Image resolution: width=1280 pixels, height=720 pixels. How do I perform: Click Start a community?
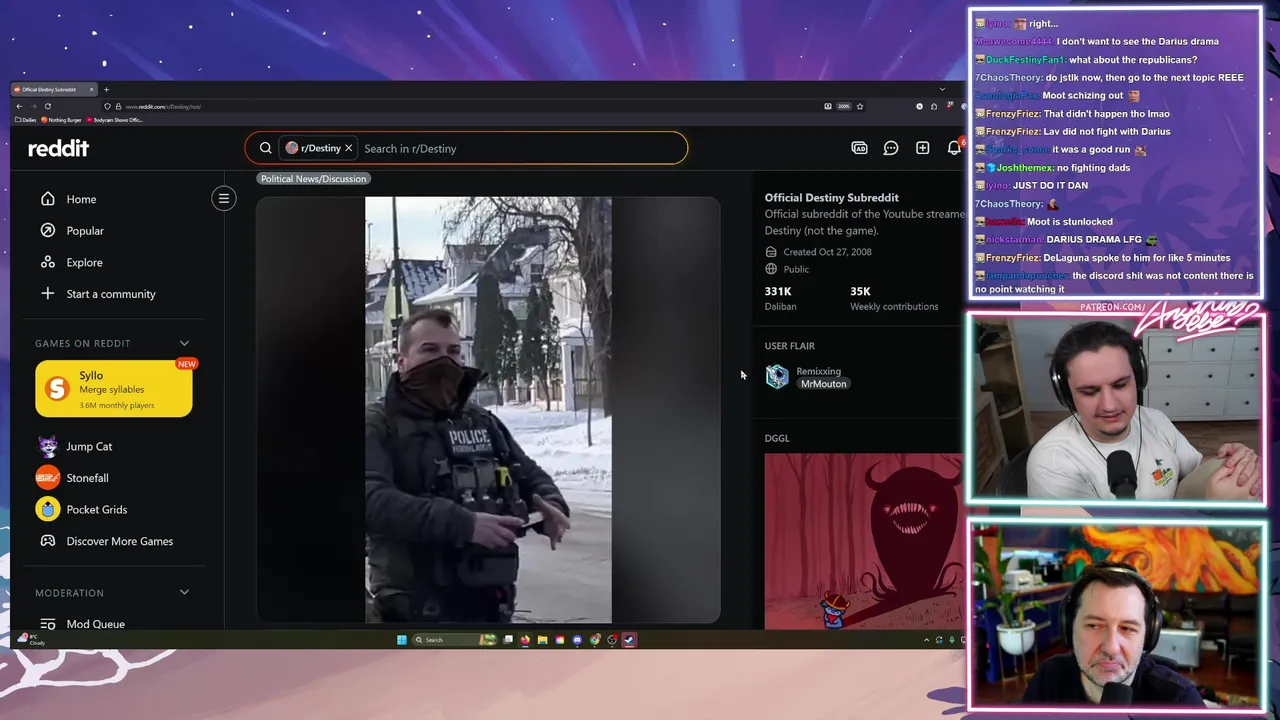pyautogui.click(x=112, y=294)
